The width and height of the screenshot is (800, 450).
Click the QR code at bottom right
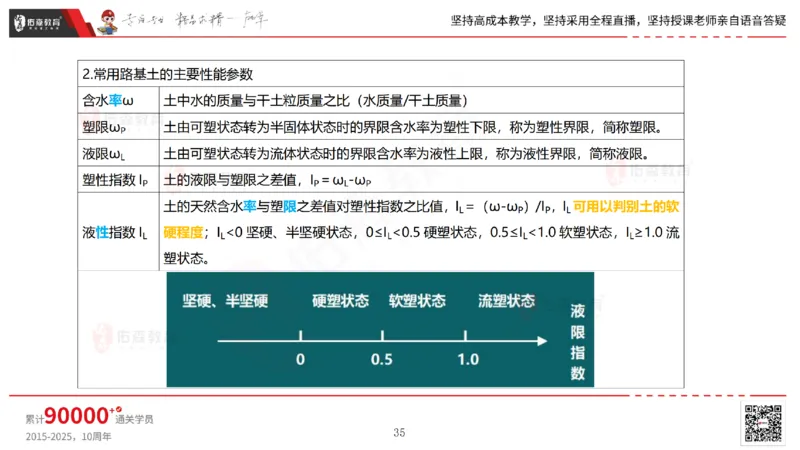763,423
